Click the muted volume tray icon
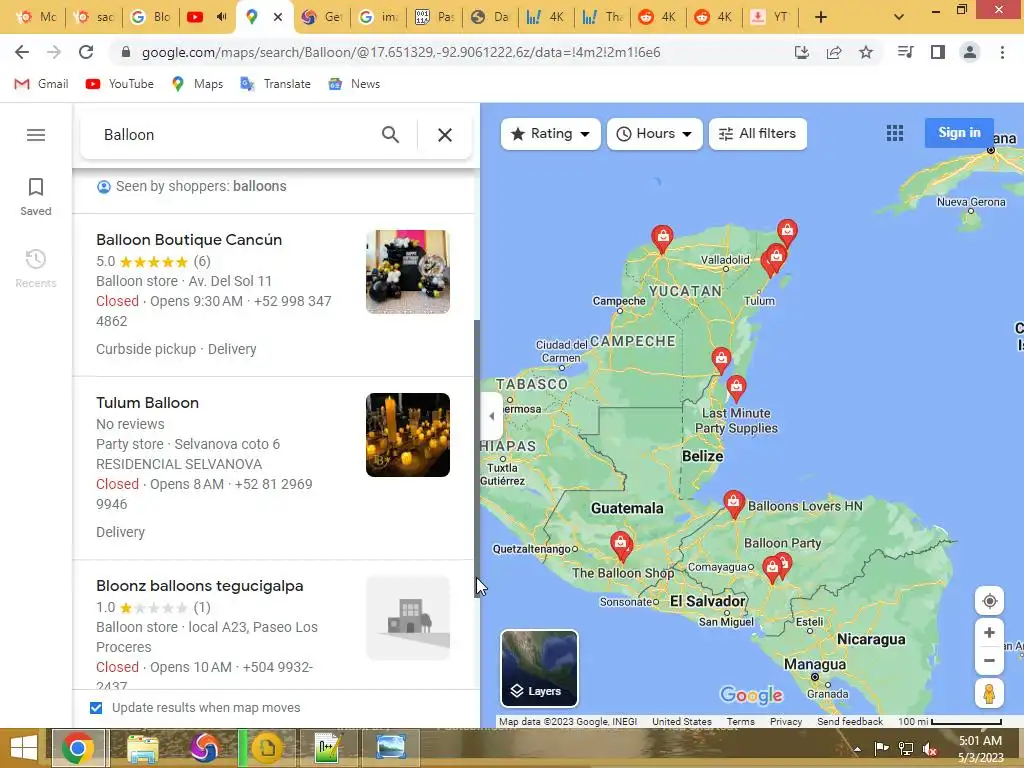 coord(930,749)
